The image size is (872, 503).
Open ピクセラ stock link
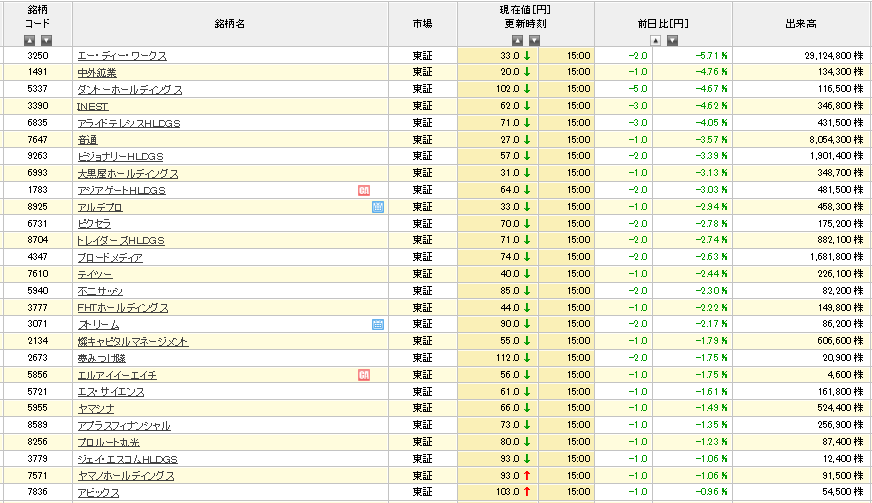(x=94, y=224)
